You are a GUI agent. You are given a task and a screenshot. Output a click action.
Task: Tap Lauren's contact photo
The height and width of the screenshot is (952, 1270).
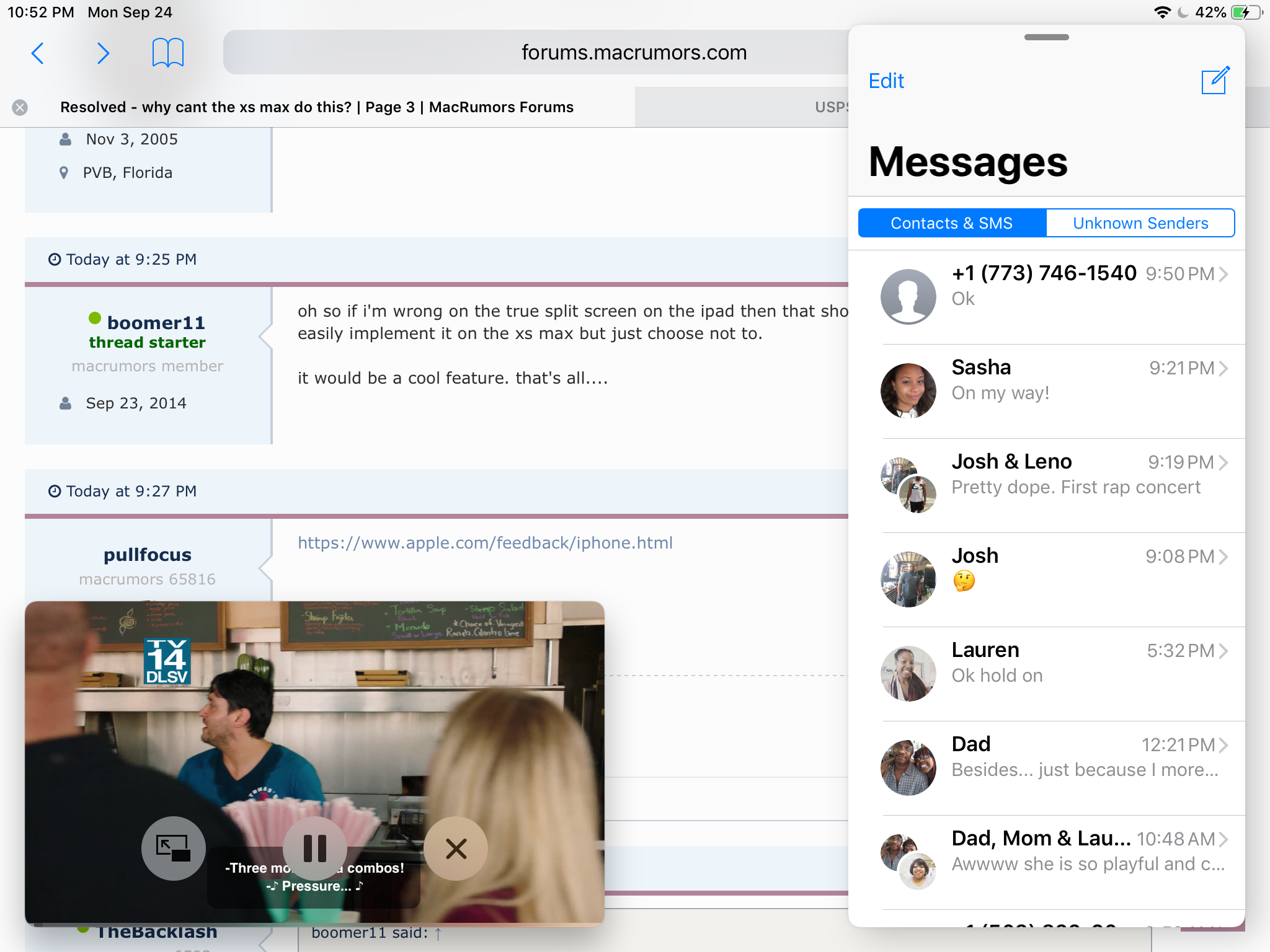tap(908, 674)
